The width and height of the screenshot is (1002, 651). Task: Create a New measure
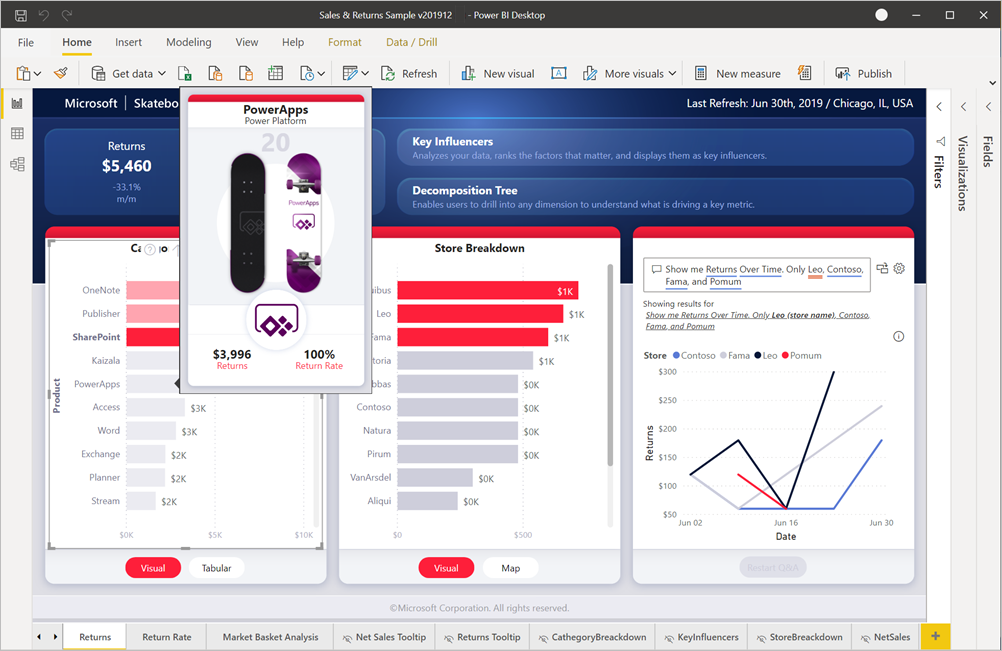pos(738,73)
